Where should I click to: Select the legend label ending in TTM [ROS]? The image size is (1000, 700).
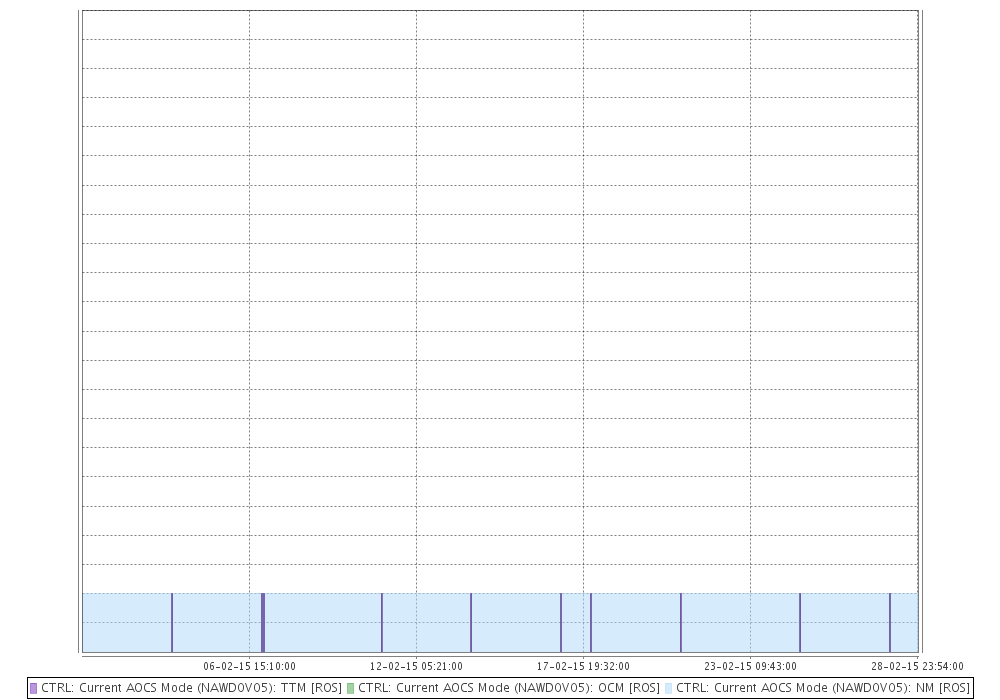tap(191, 688)
